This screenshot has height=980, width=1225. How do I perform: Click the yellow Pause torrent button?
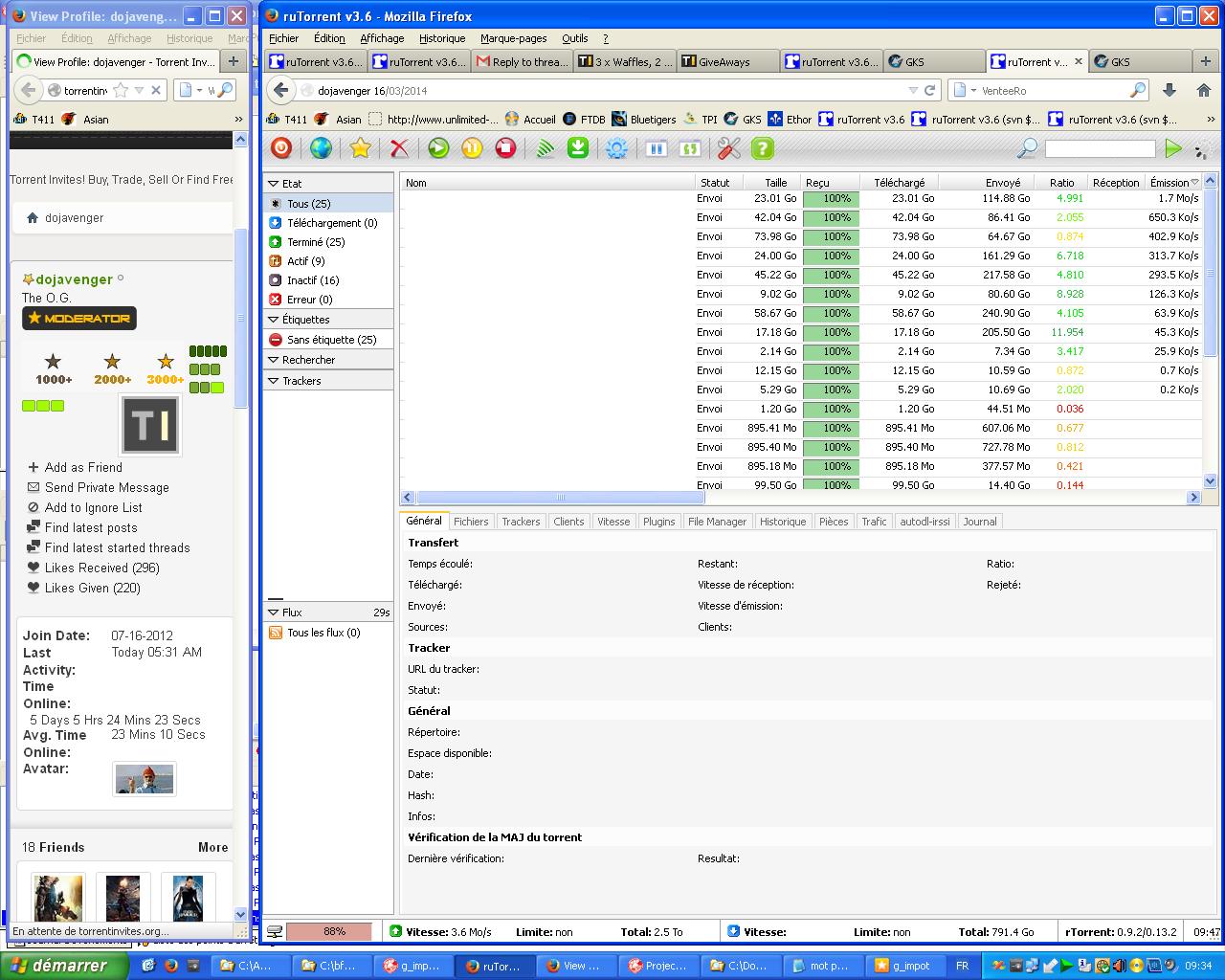pyautogui.click(x=472, y=148)
